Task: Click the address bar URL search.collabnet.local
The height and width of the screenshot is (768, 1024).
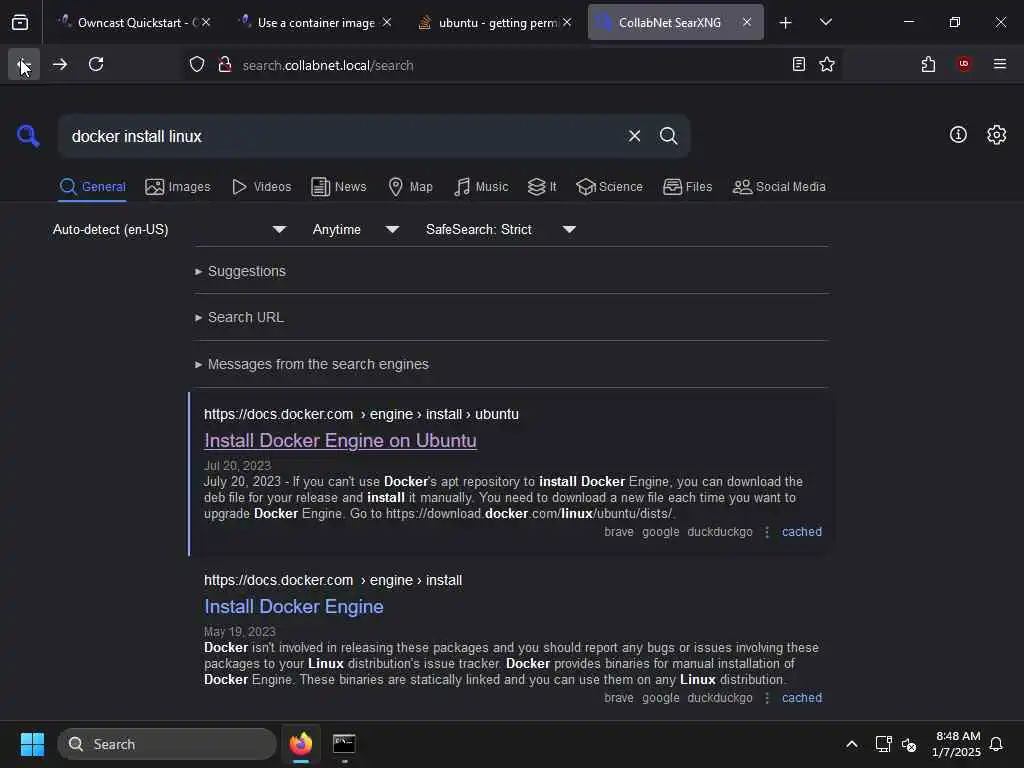Action: tap(328, 65)
